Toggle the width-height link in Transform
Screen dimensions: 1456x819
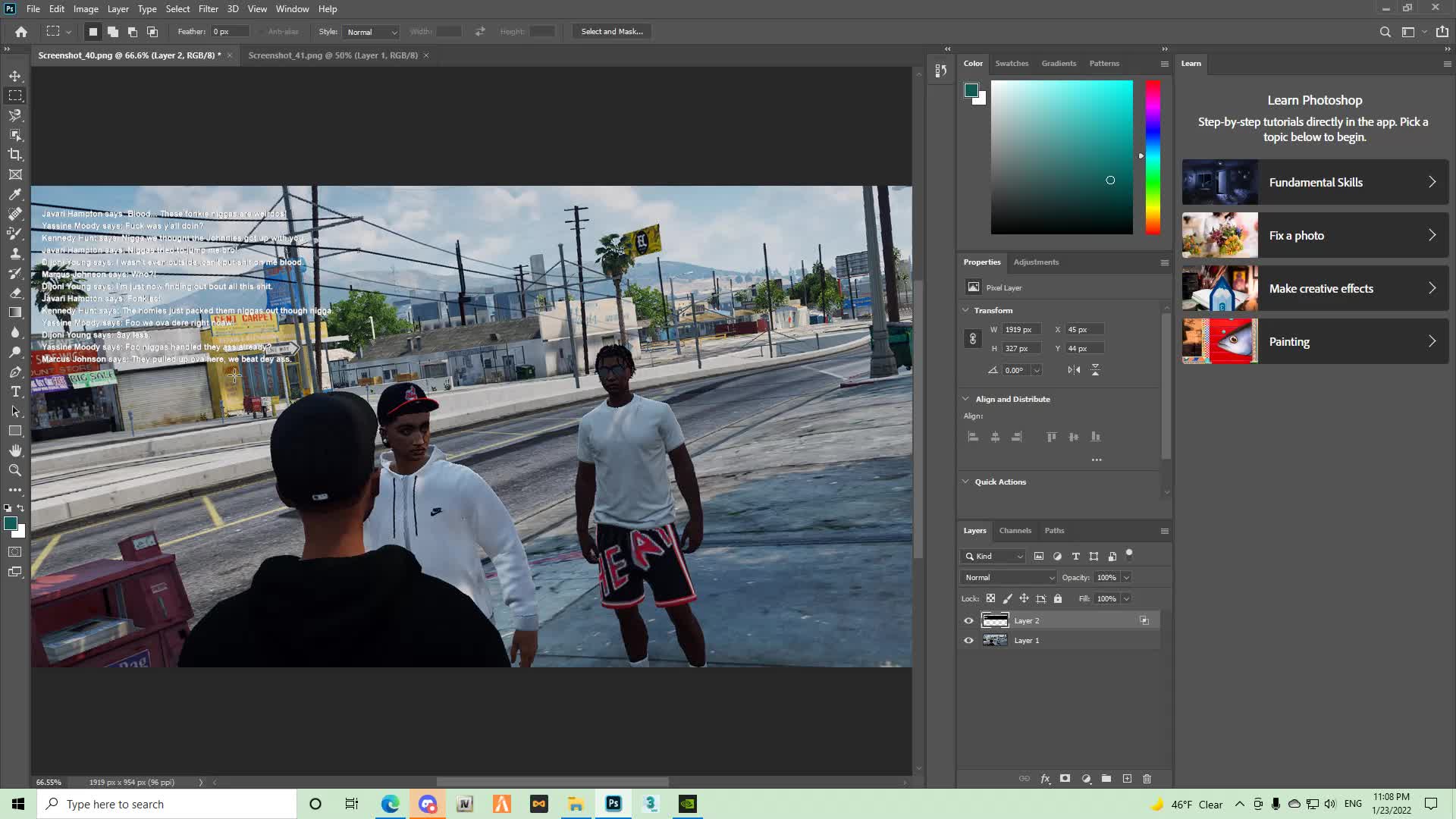[x=973, y=339]
